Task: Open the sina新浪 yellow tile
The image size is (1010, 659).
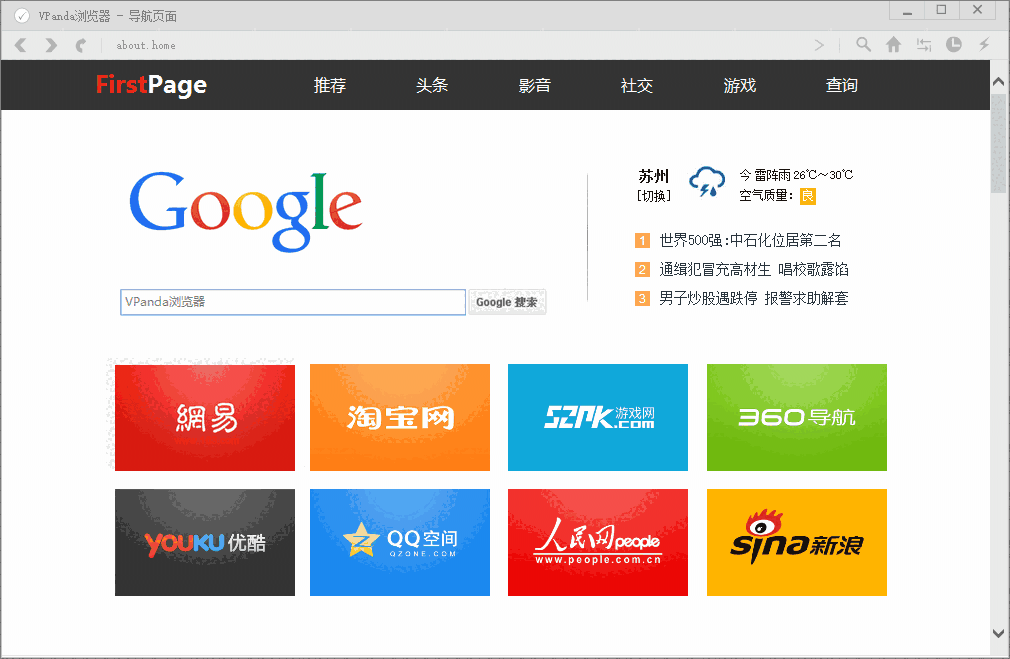Action: click(x=797, y=542)
